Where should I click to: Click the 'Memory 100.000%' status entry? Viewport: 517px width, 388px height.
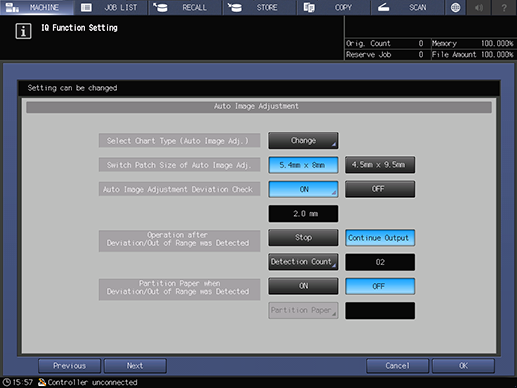(473, 43)
